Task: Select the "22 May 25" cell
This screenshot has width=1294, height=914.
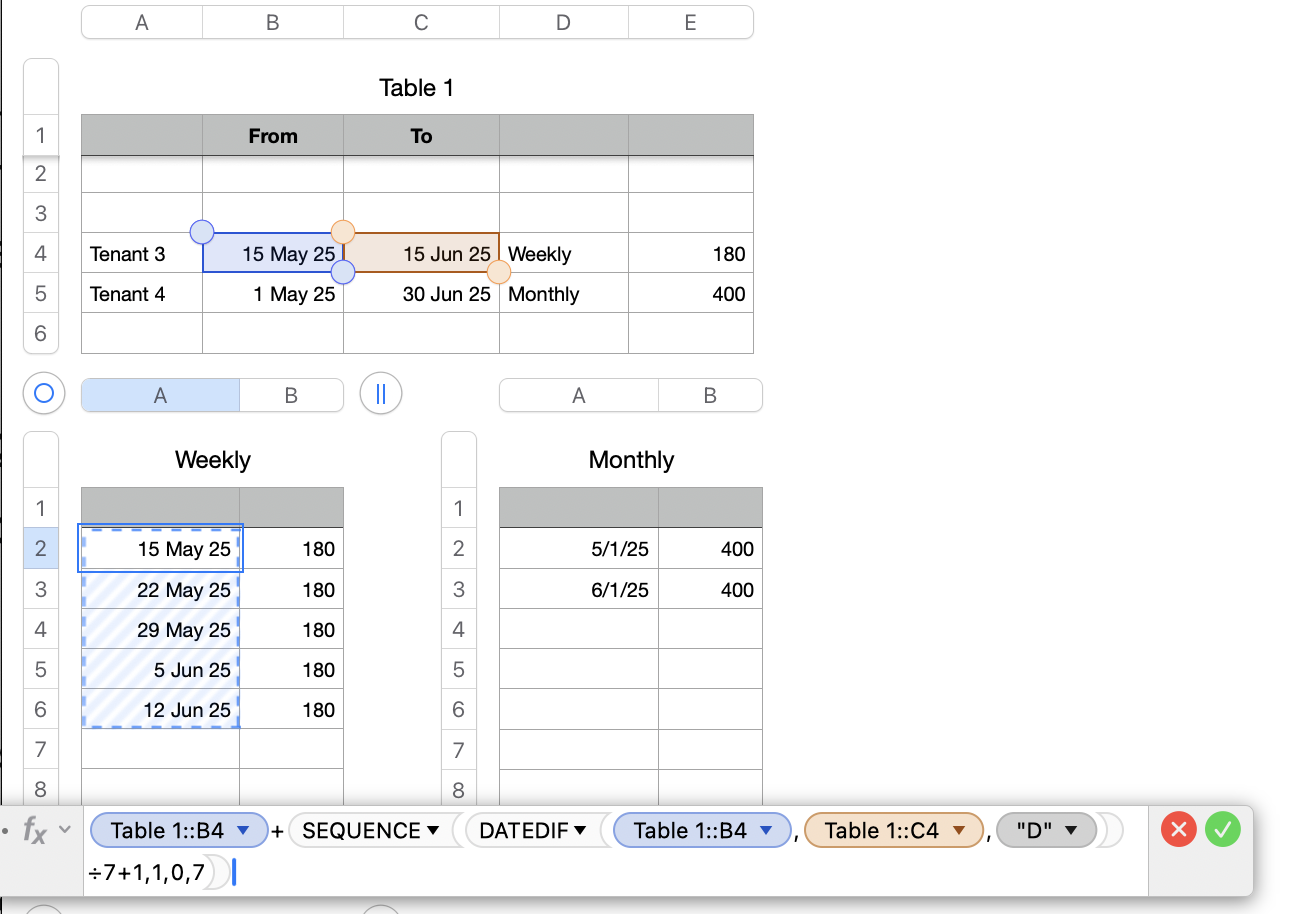Action: coord(160,589)
